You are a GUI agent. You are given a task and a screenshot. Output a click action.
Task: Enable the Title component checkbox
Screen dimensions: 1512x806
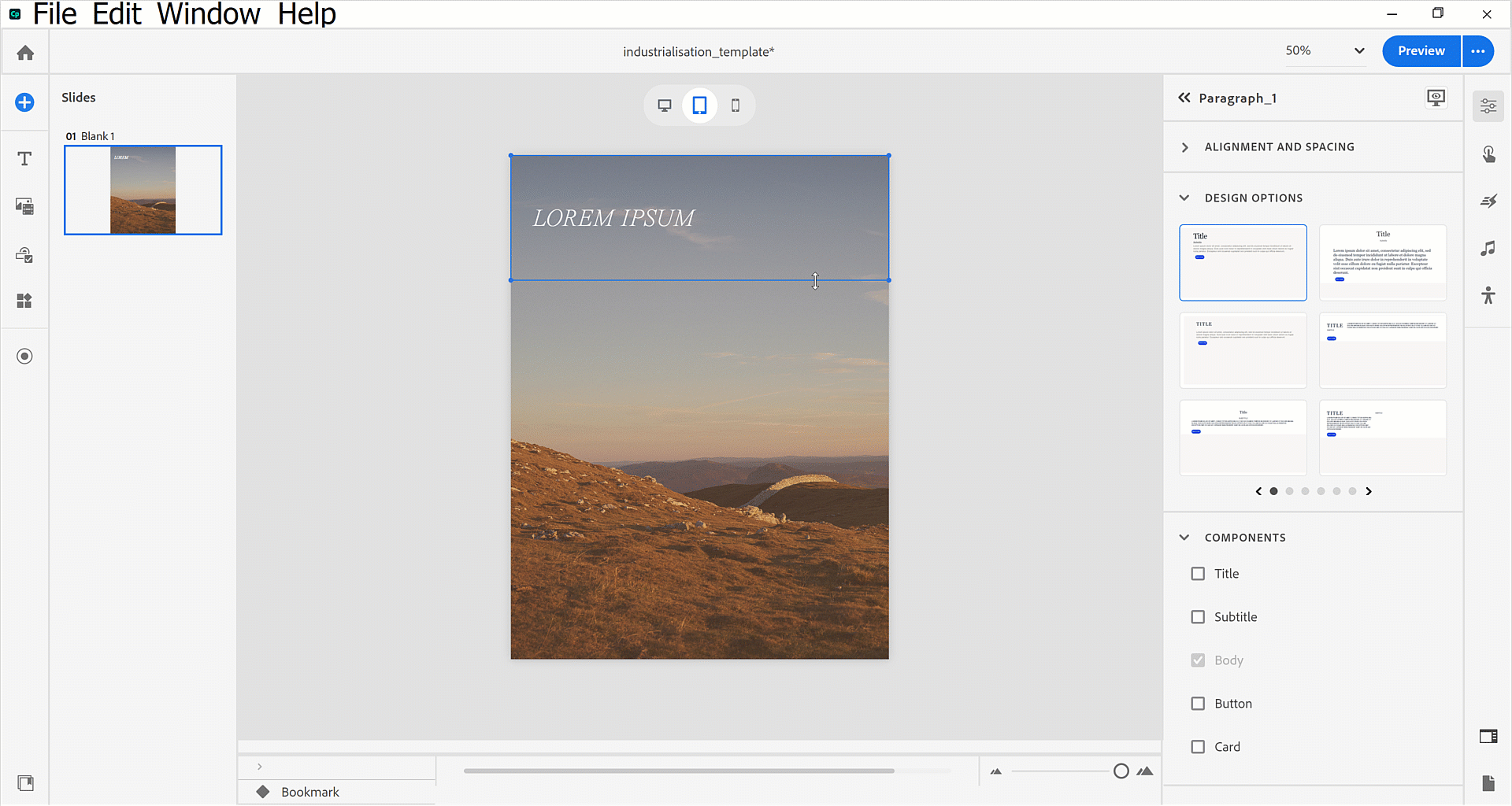tap(1198, 574)
